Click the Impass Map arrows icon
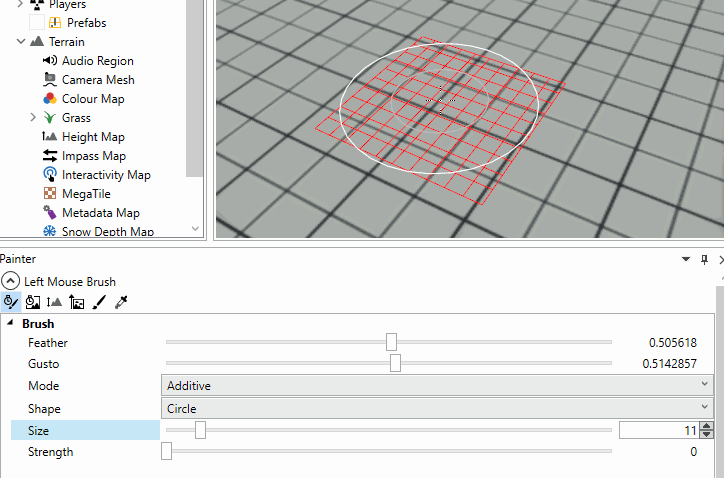The height and width of the screenshot is (478, 724). (50, 156)
